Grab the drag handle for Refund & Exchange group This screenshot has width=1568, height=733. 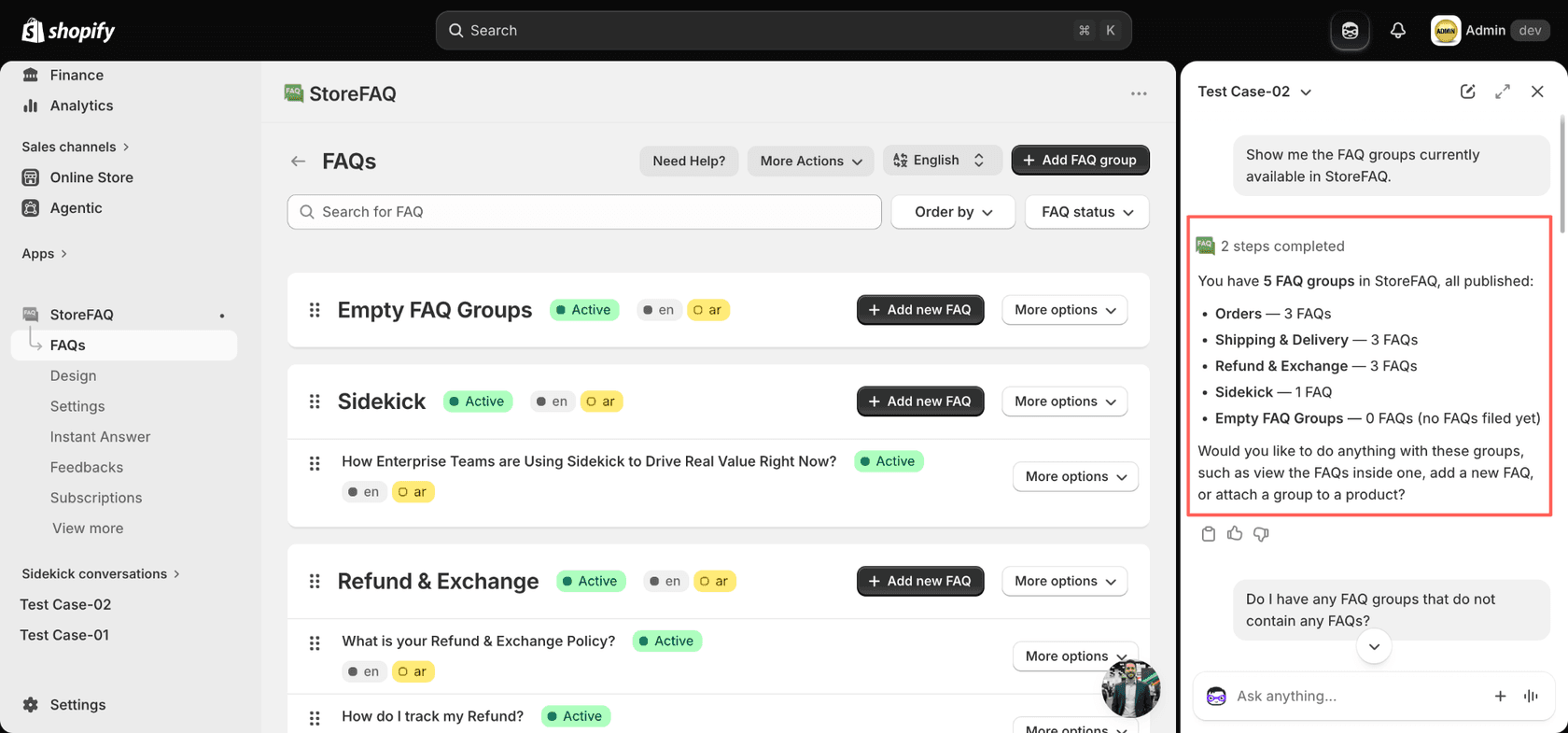click(x=315, y=581)
